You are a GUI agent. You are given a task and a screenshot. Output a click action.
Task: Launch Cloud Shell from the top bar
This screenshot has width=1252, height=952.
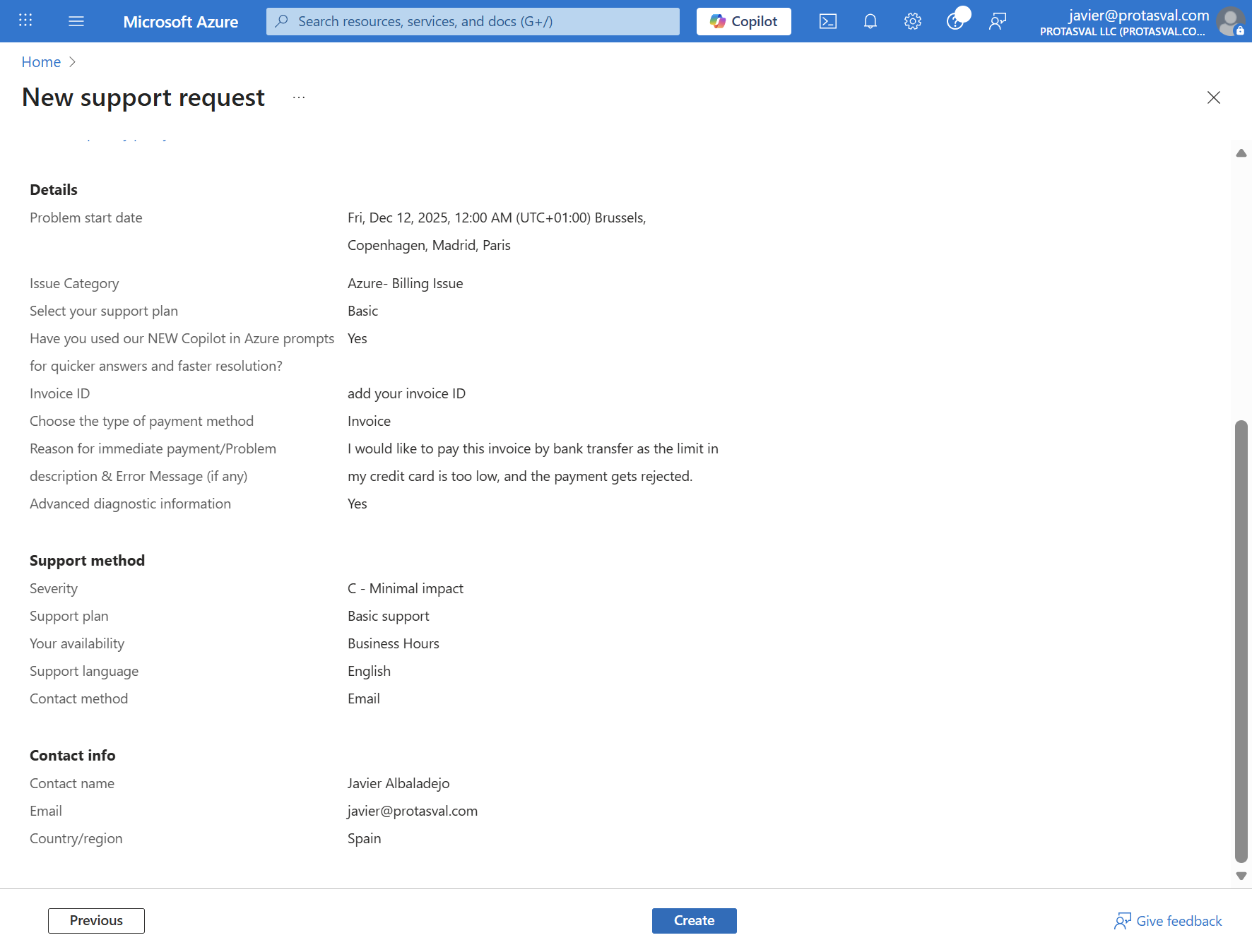coord(828,21)
